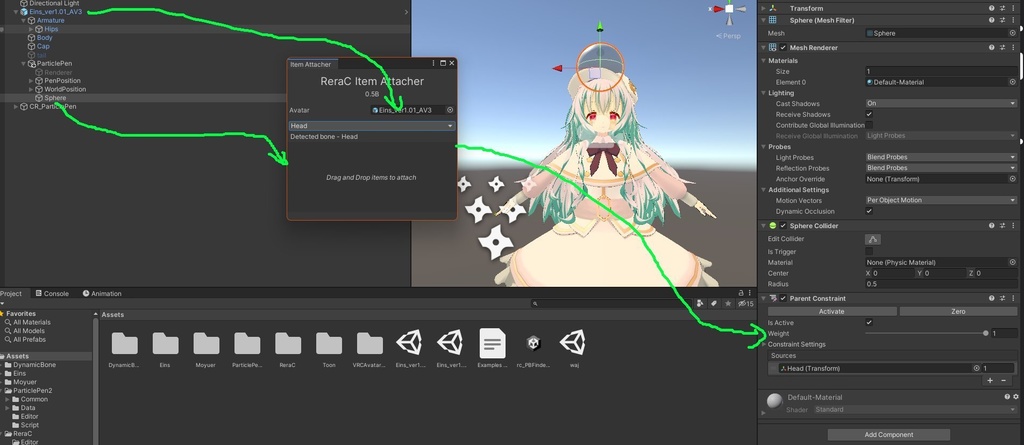
Task: Open Sphere Collider component options menu
Action: click(x=1012, y=225)
